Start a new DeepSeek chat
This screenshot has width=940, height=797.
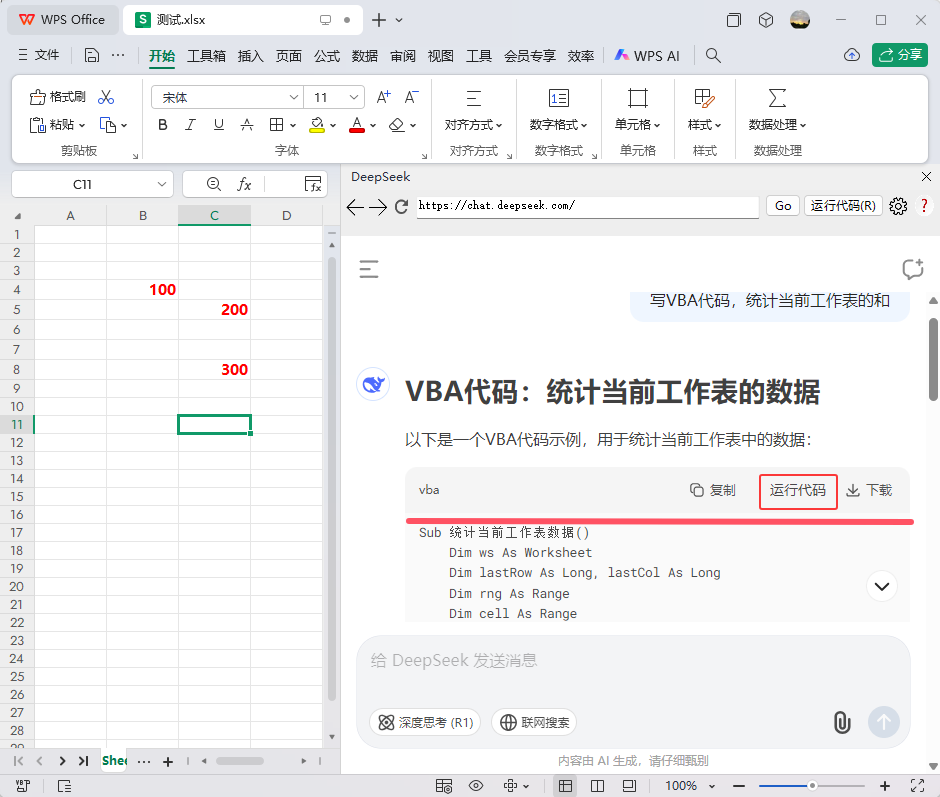point(911,268)
